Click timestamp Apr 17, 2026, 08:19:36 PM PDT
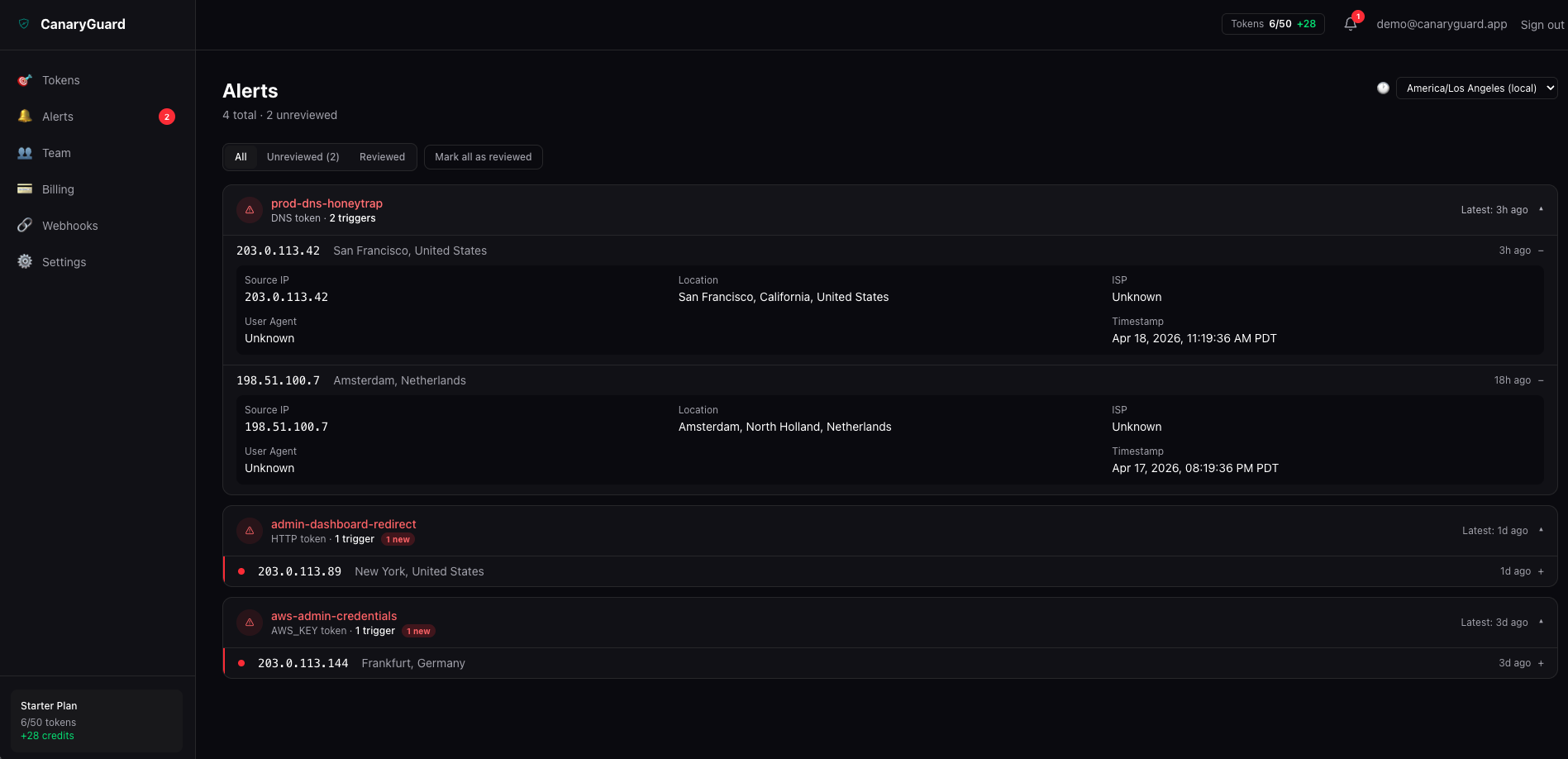This screenshot has height=759, width=1568. tap(1195, 468)
